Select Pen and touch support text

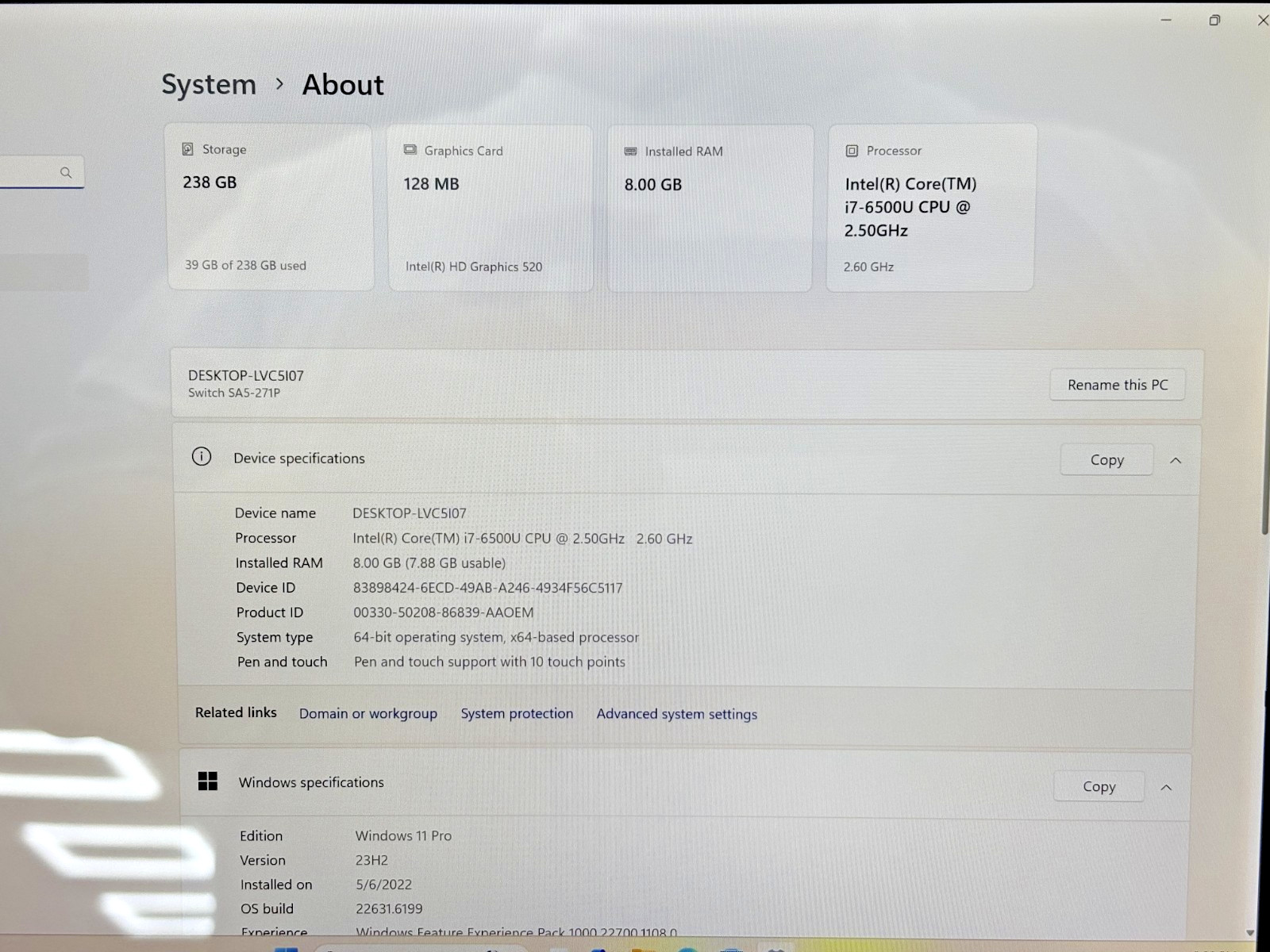(x=490, y=662)
